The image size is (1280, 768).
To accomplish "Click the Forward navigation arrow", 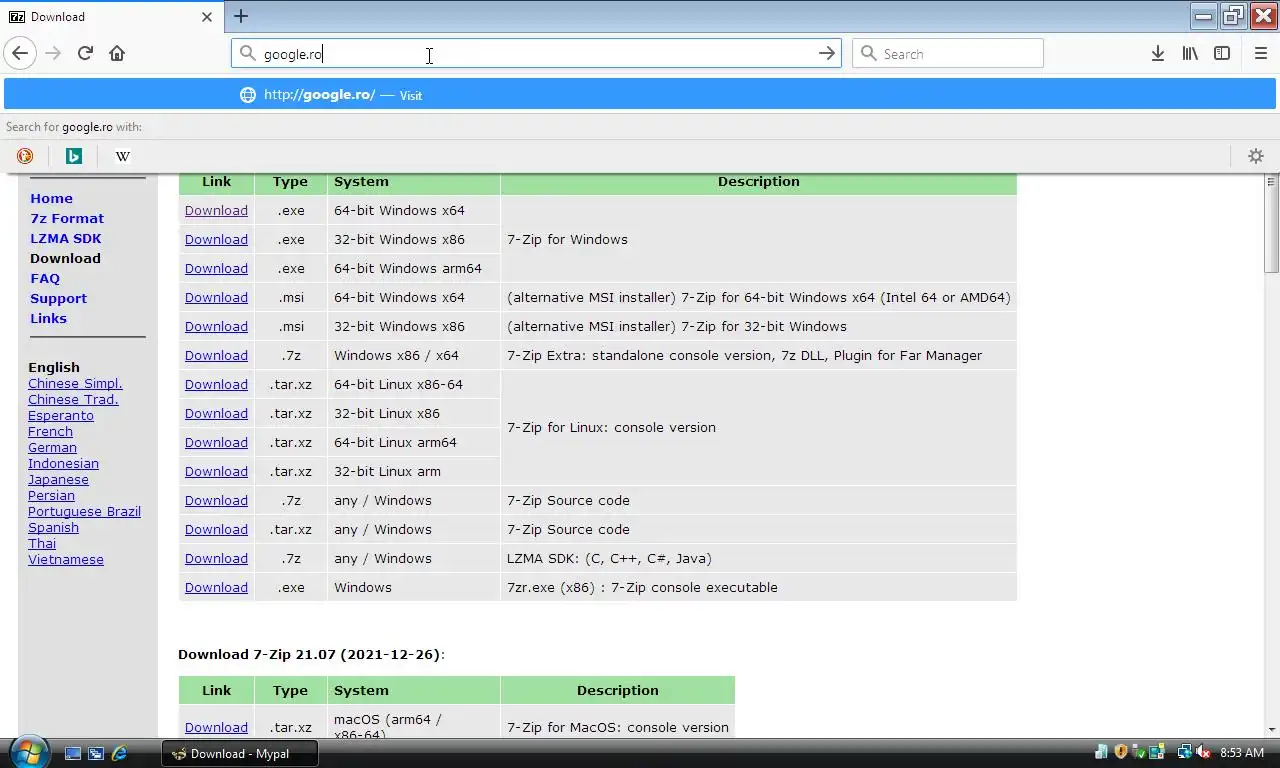I will [53, 53].
